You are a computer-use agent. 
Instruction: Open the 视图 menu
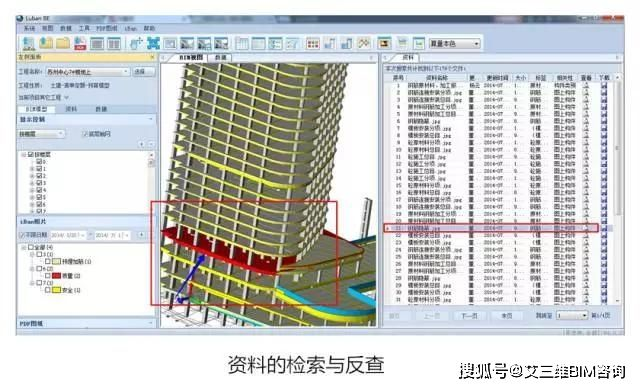point(48,28)
